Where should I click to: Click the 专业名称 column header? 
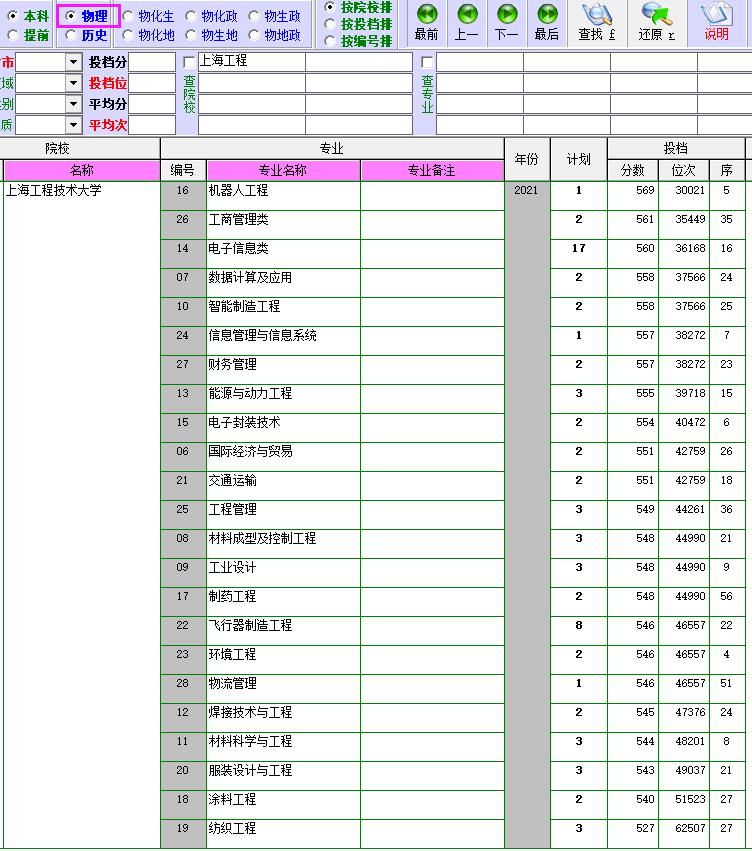[283, 170]
